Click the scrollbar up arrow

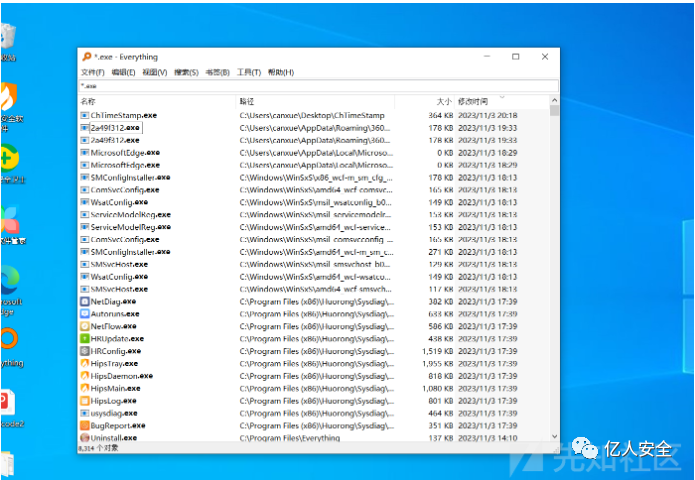(554, 100)
